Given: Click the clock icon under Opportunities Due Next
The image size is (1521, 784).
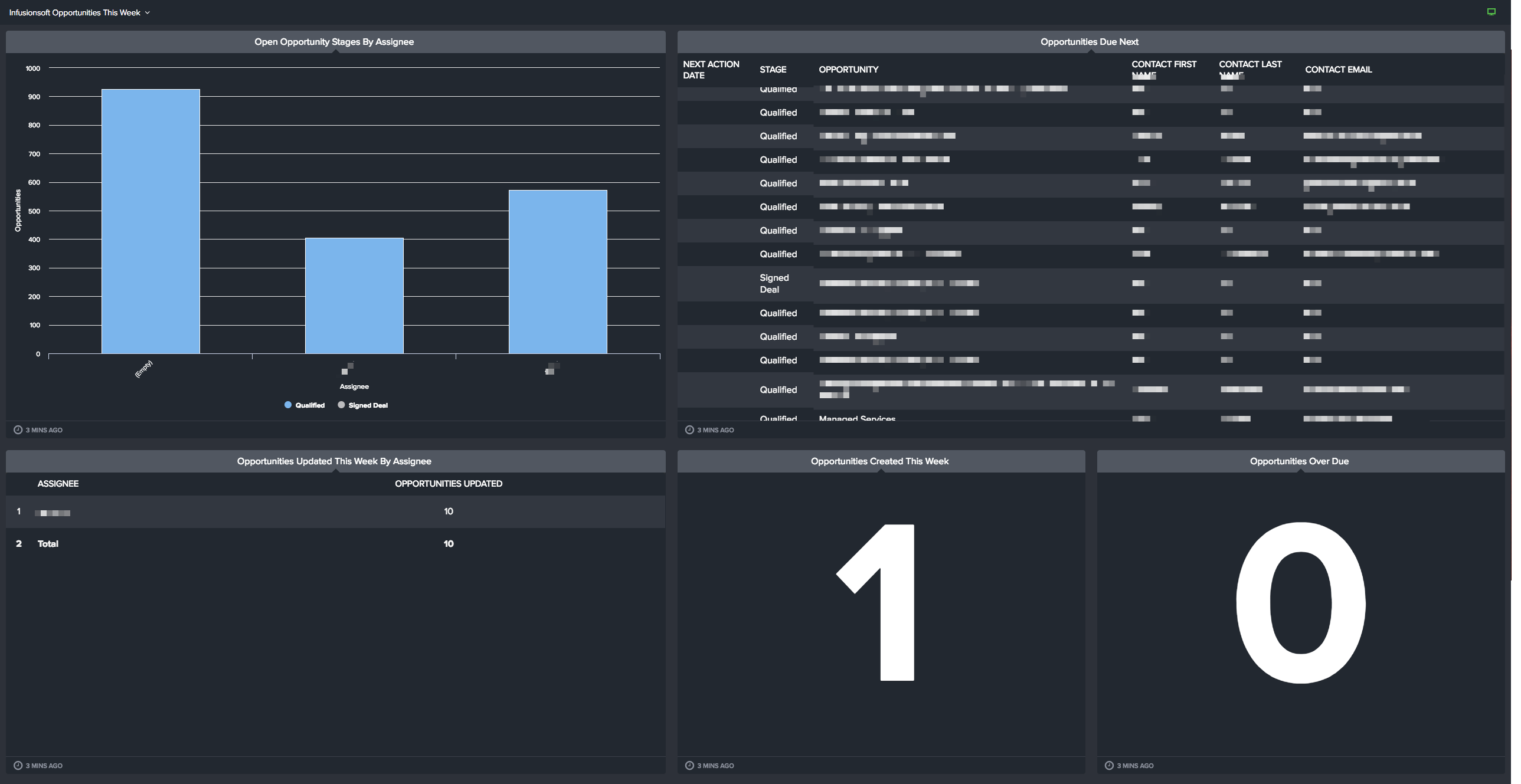Looking at the screenshot, I should [x=689, y=430].
